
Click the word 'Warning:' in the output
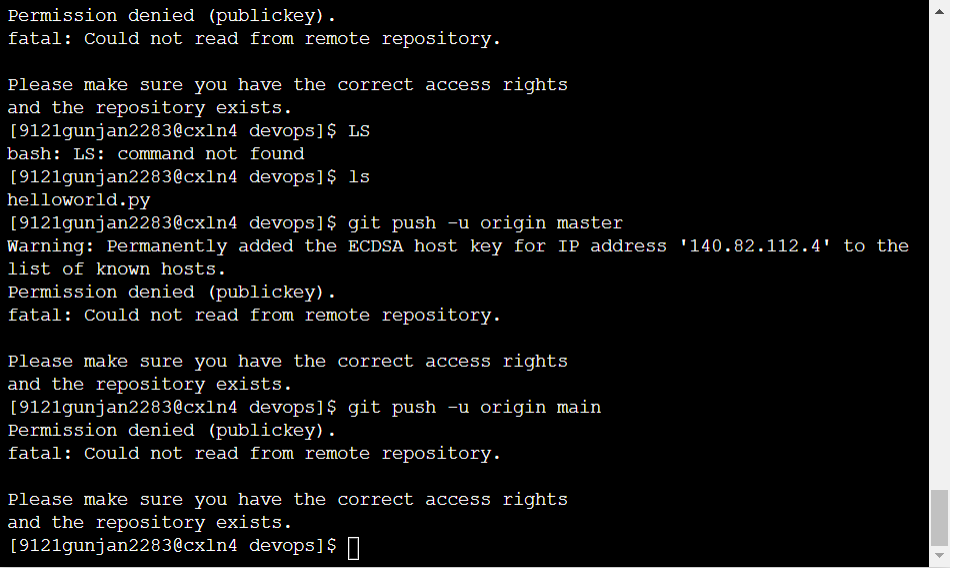(x=51, y=246)
